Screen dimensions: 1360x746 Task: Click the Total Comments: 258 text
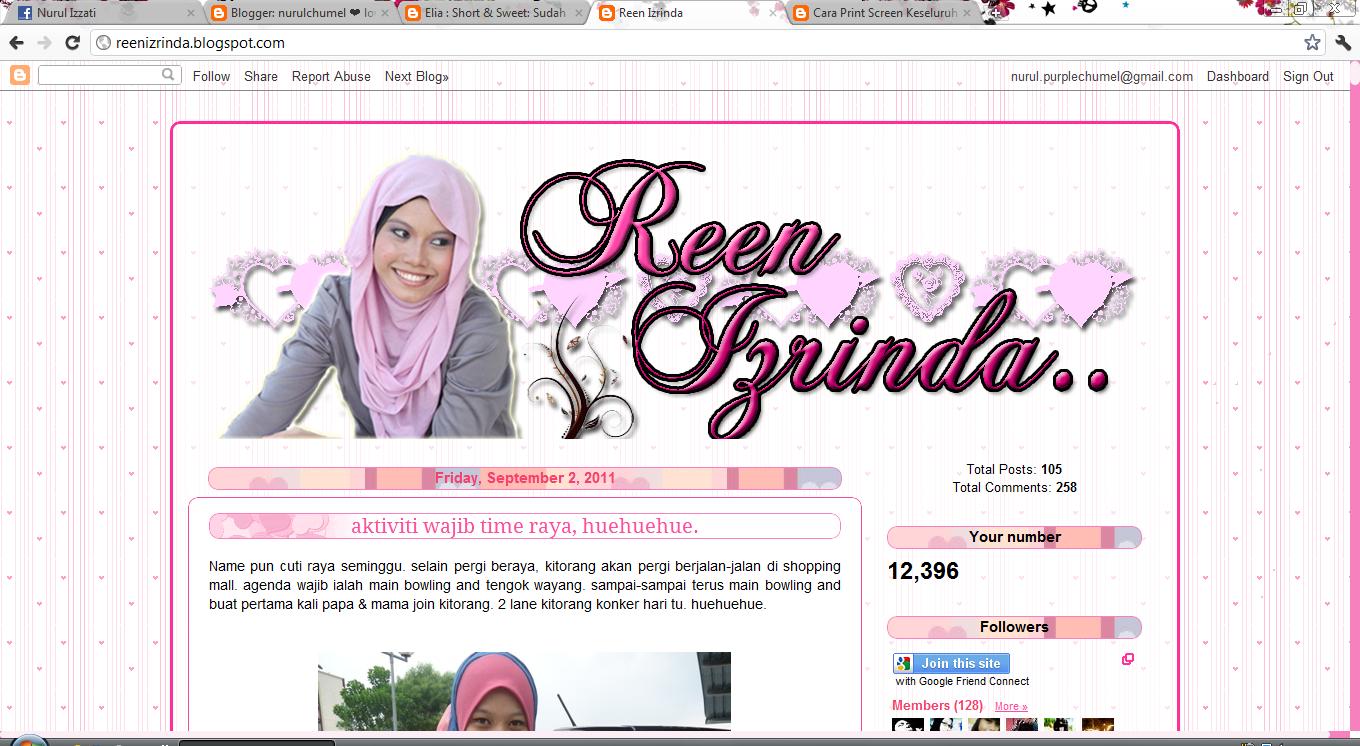pyautogui.click(x=1014, y=487)
